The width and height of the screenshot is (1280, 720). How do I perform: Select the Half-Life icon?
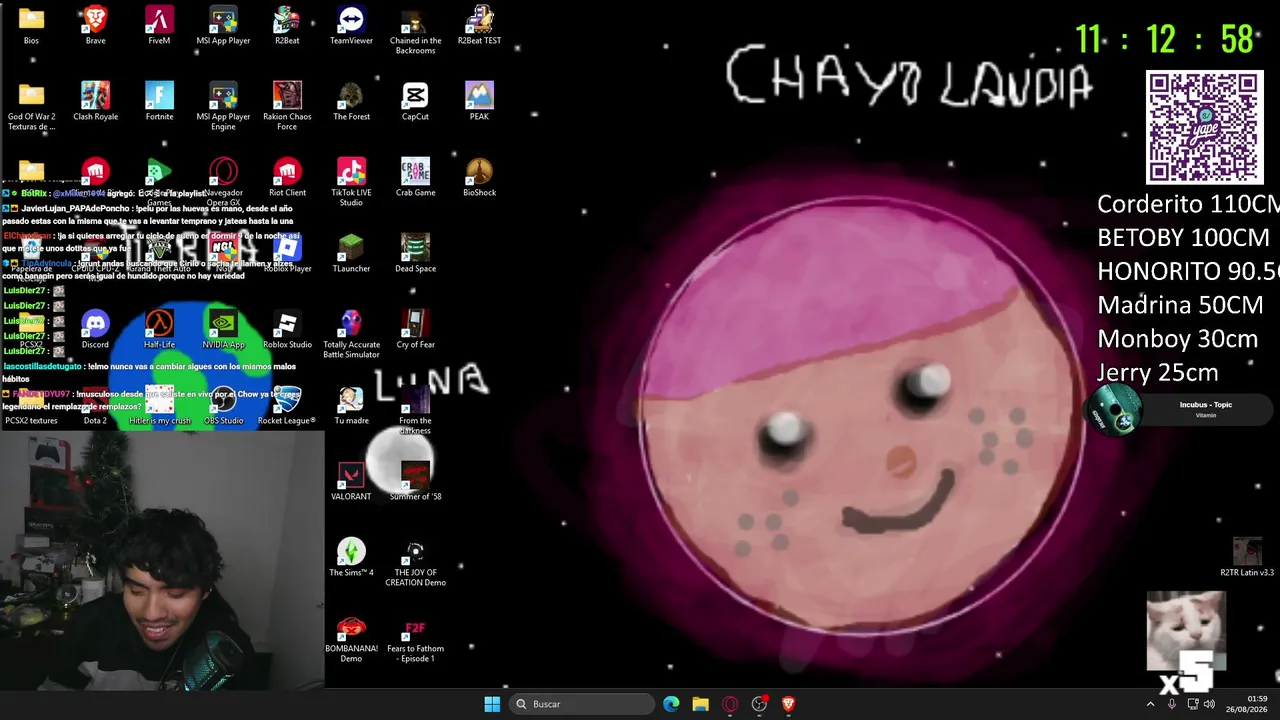coord(159,329)
